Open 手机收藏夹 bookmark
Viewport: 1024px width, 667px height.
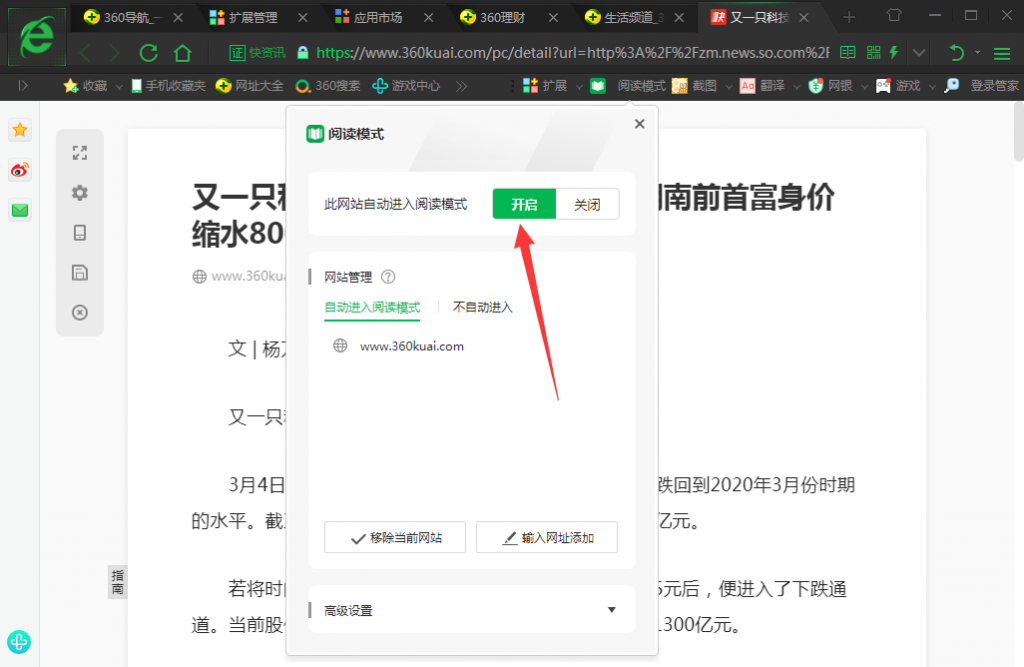pyautogui.click(x=168, y=86)
